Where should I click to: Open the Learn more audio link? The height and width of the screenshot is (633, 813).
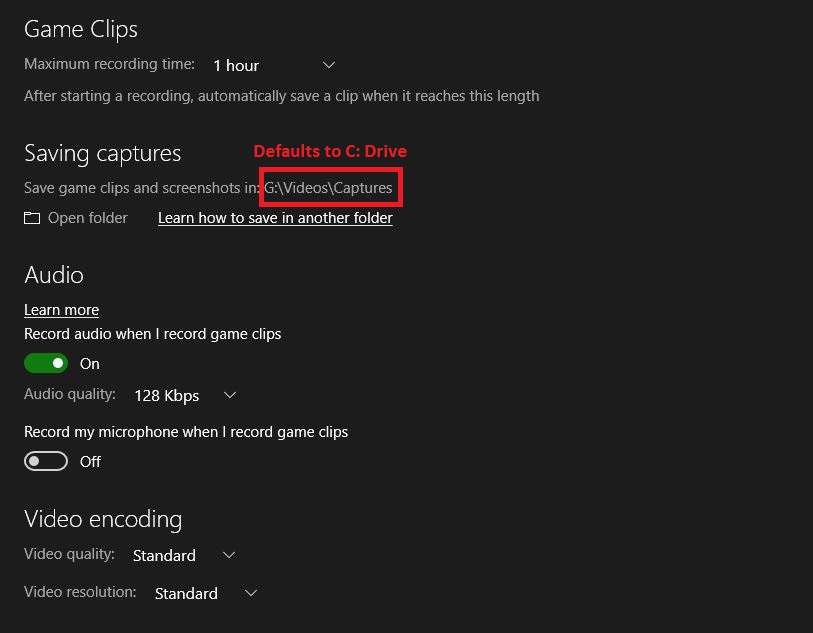[x=61, y=310]
